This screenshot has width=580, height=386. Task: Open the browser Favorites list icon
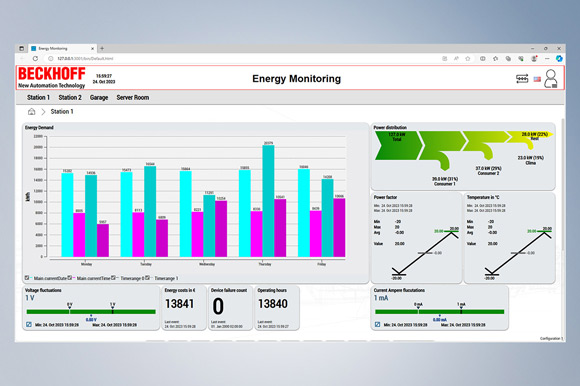tap(496, 58)
